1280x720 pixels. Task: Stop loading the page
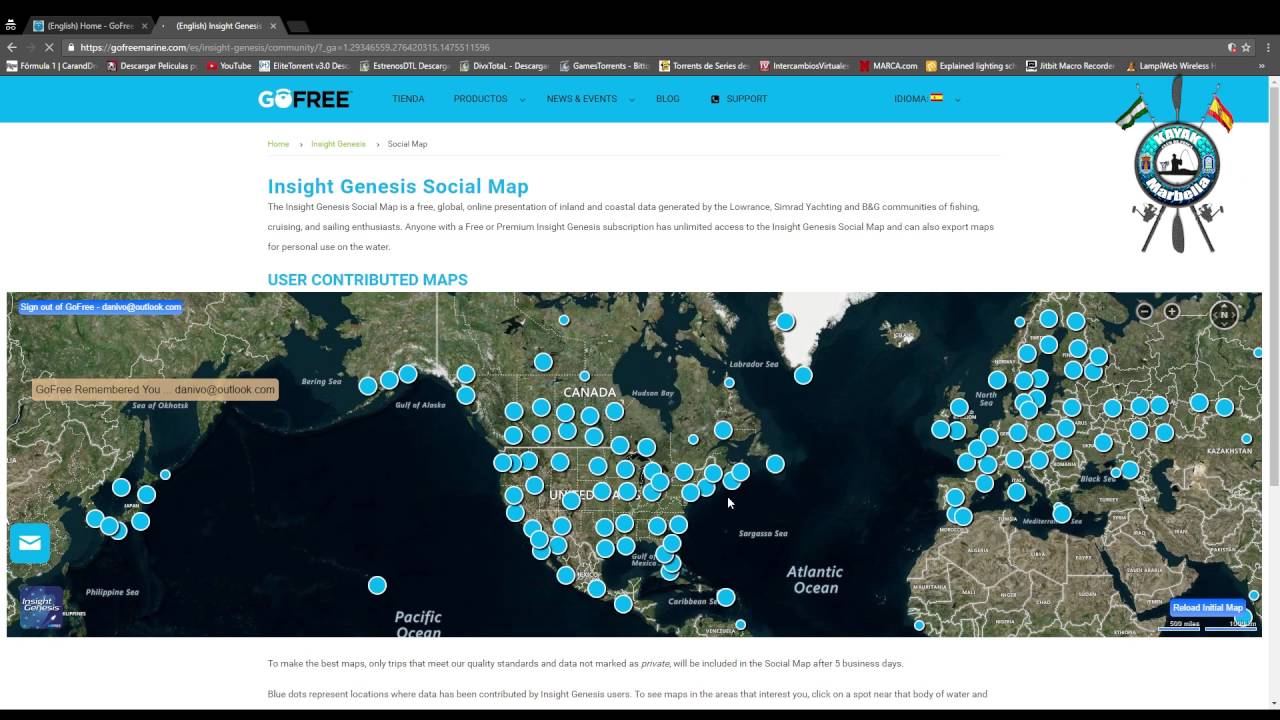point(48,47)
